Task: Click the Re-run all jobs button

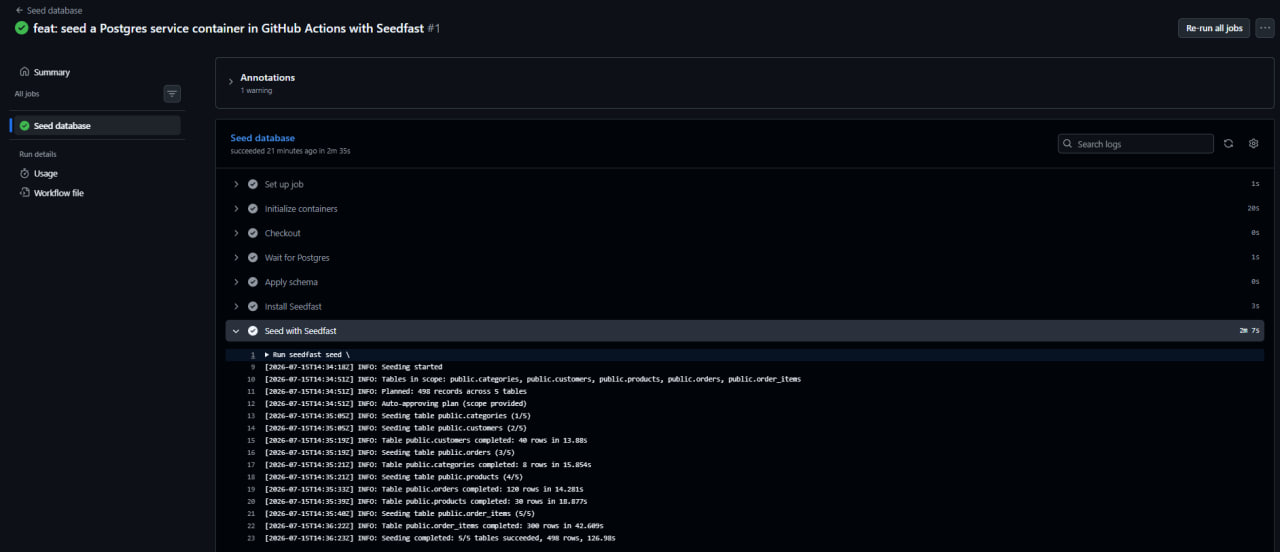Action: pyautogui.click(x=1214, y=28)
